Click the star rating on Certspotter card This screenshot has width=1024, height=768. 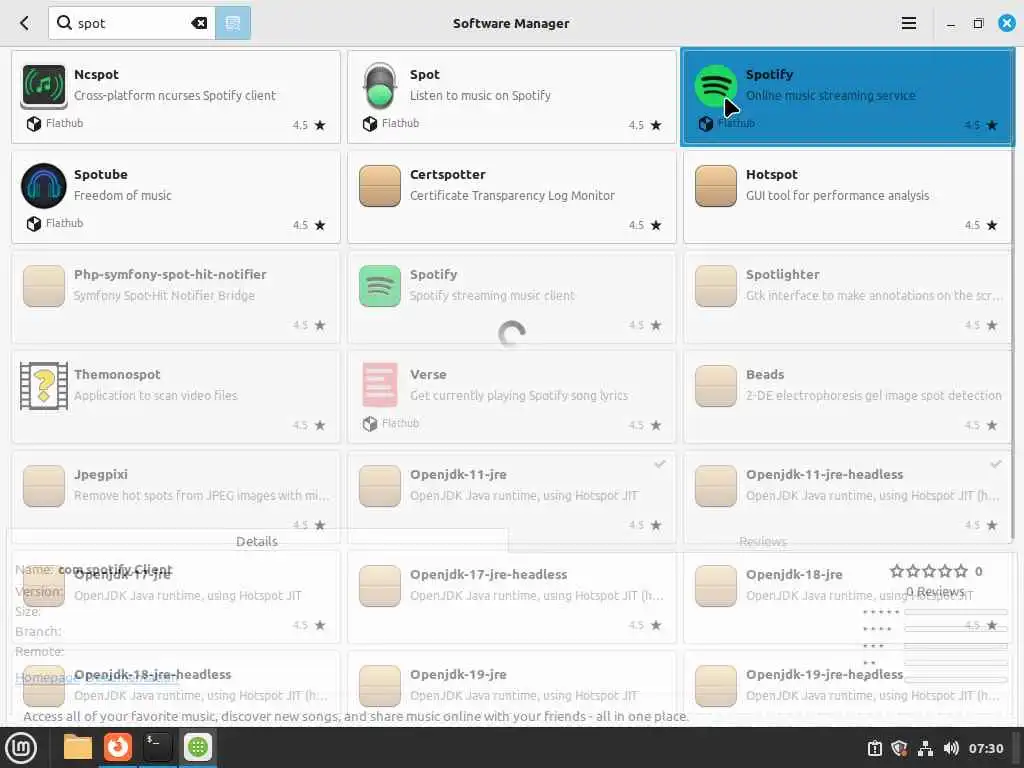pos(645,225)
